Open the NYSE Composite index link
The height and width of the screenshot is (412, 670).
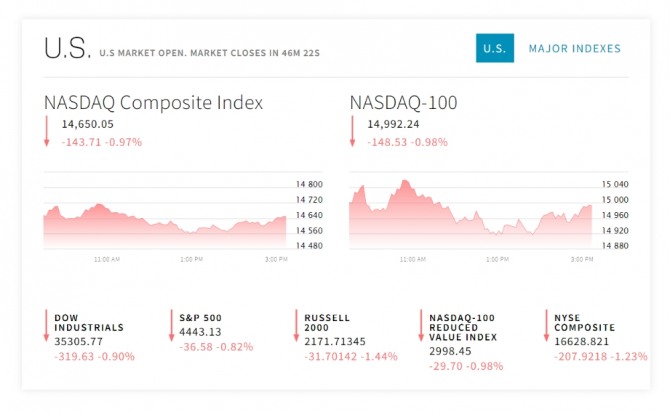[x=585, y=322]
